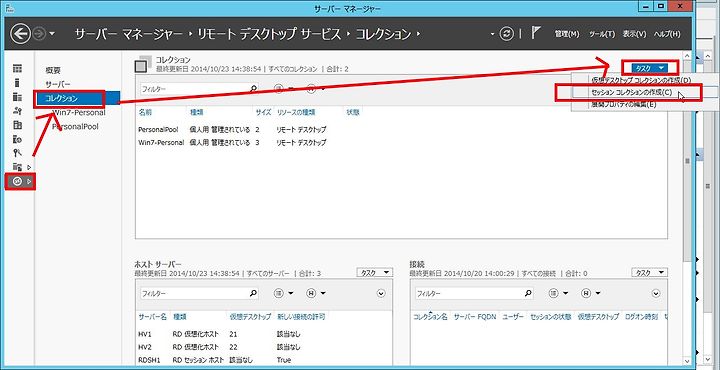Select the All Servers icon in sidebar
Screen dimensions: 720x370
17,97
